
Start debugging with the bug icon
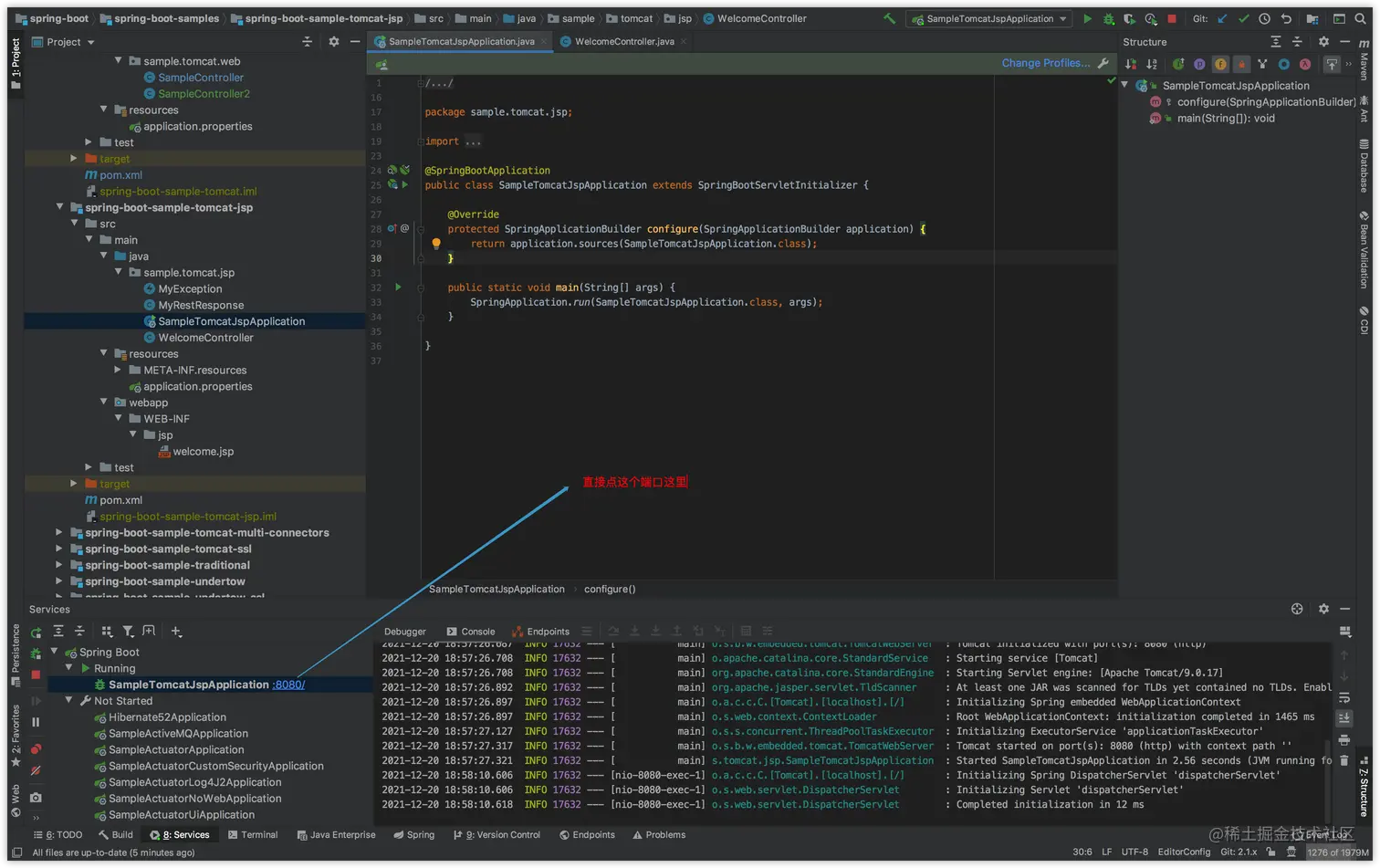1108,18
